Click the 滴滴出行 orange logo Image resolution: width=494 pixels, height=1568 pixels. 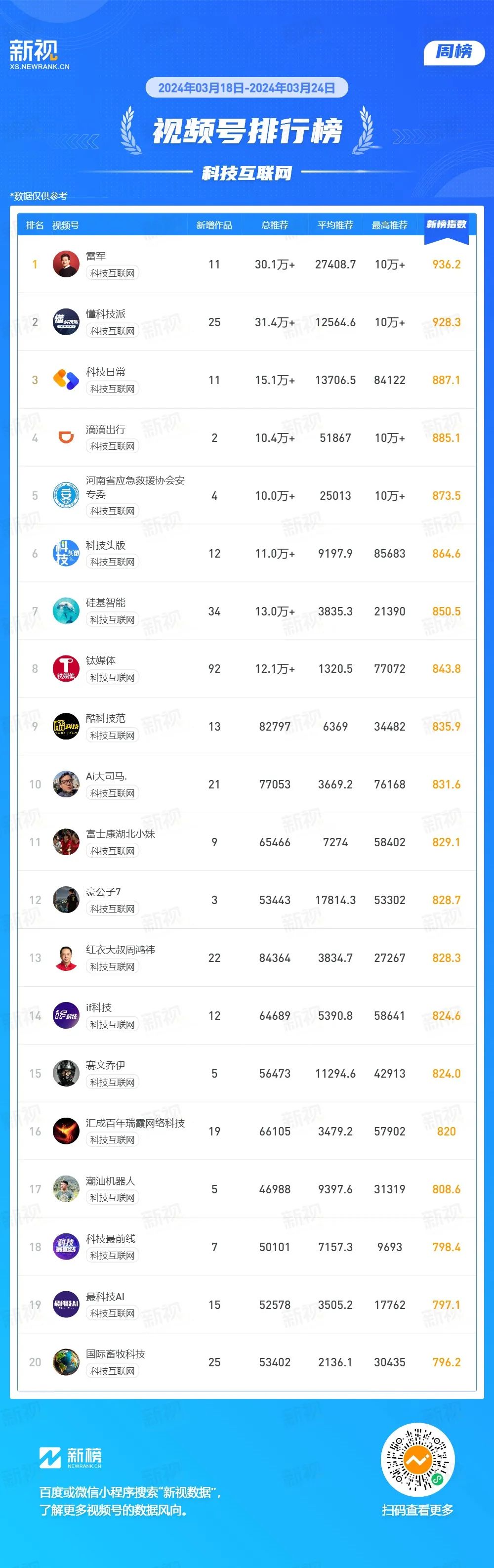pyautogui.click(x=66, y=437)
